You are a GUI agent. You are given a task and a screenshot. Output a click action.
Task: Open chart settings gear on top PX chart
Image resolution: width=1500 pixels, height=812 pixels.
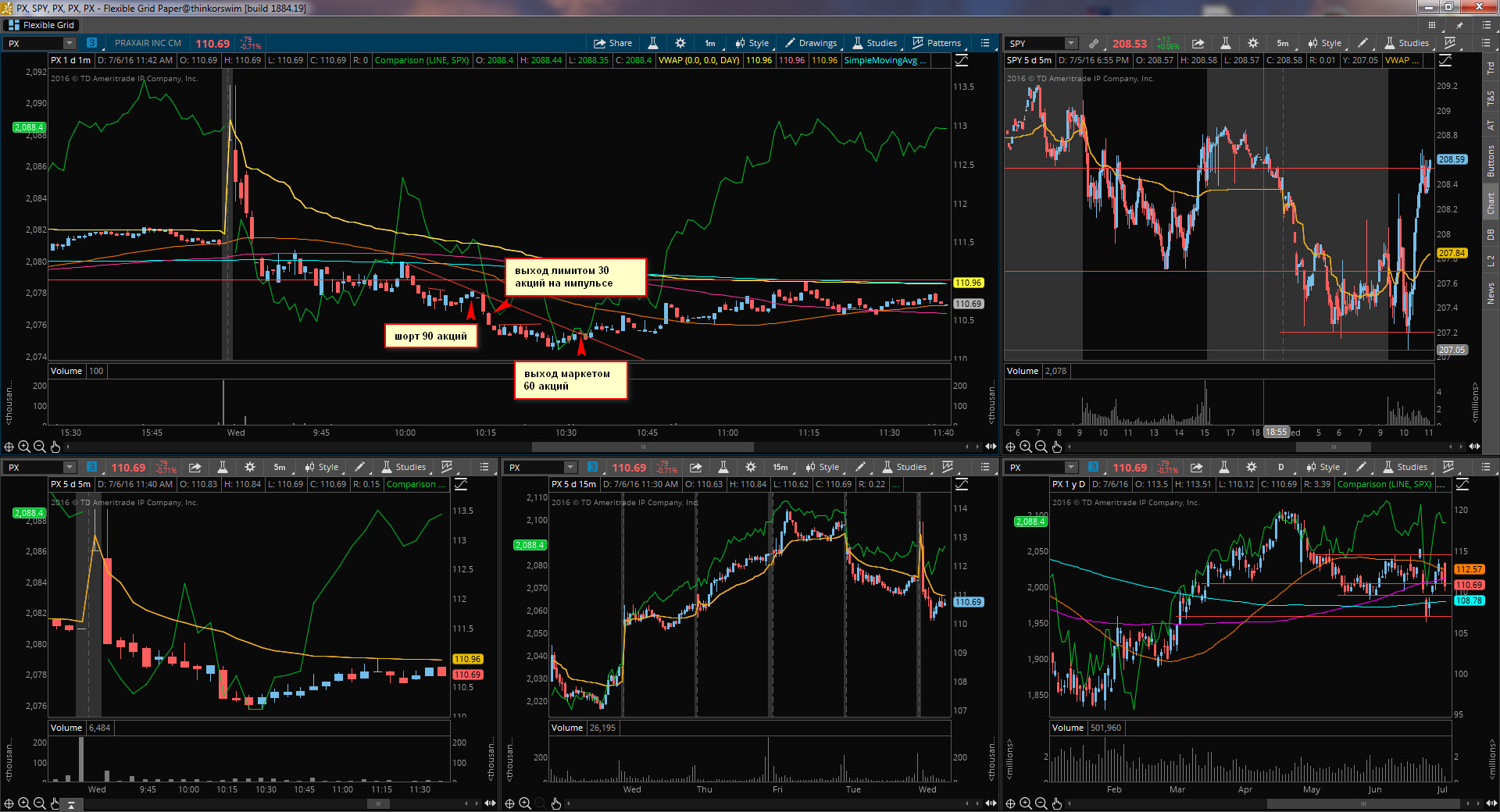pos(680,43)
